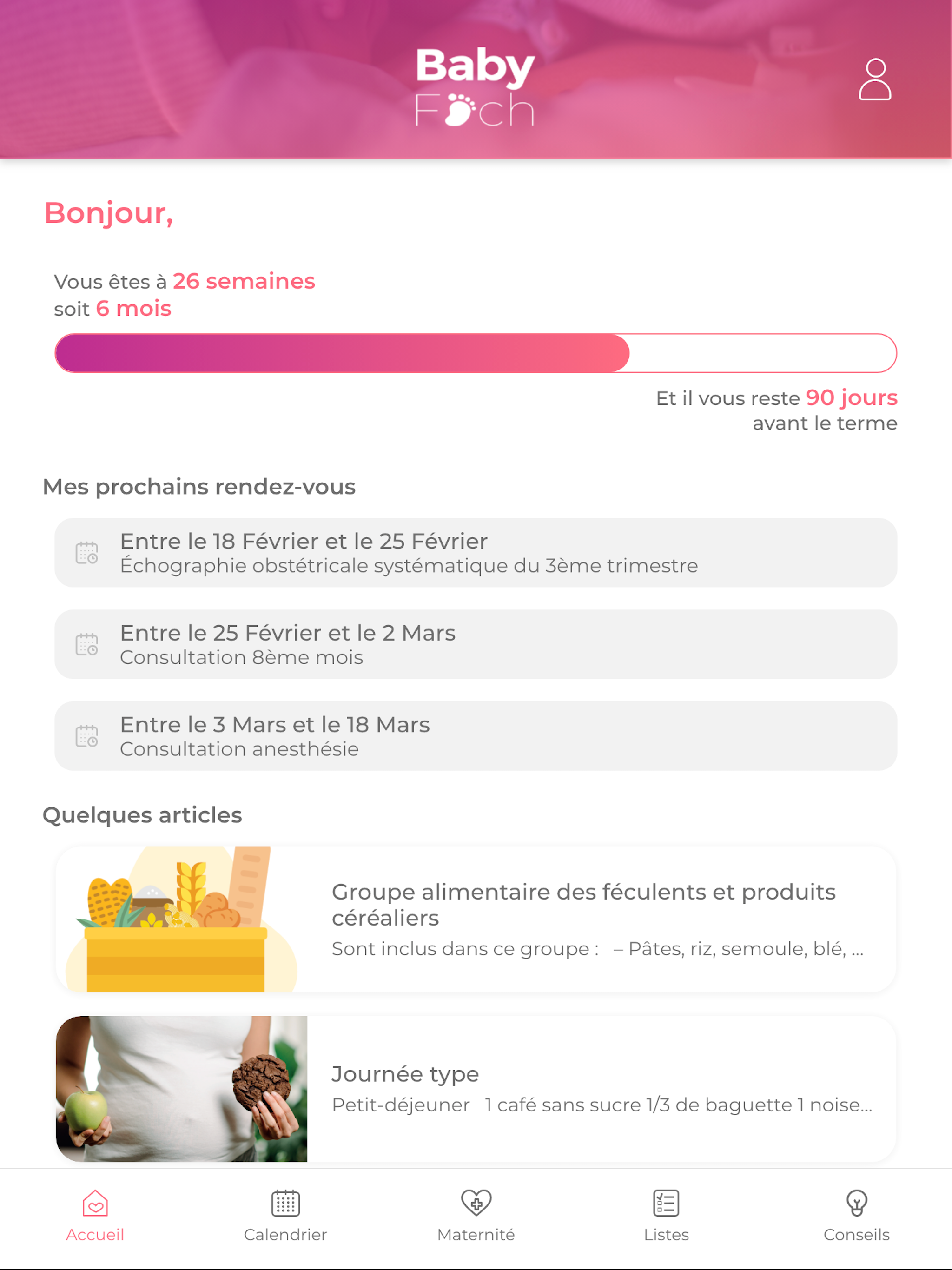
Task: Tap the apple and cookie article photo
Action: 181,1089
